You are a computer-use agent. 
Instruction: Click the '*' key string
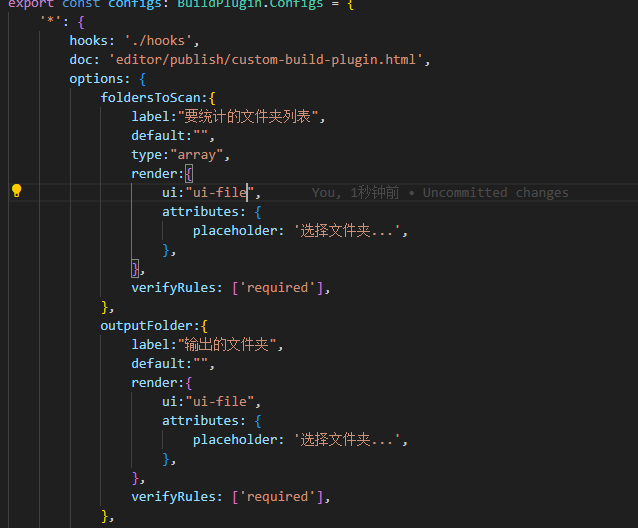[50, 21]
